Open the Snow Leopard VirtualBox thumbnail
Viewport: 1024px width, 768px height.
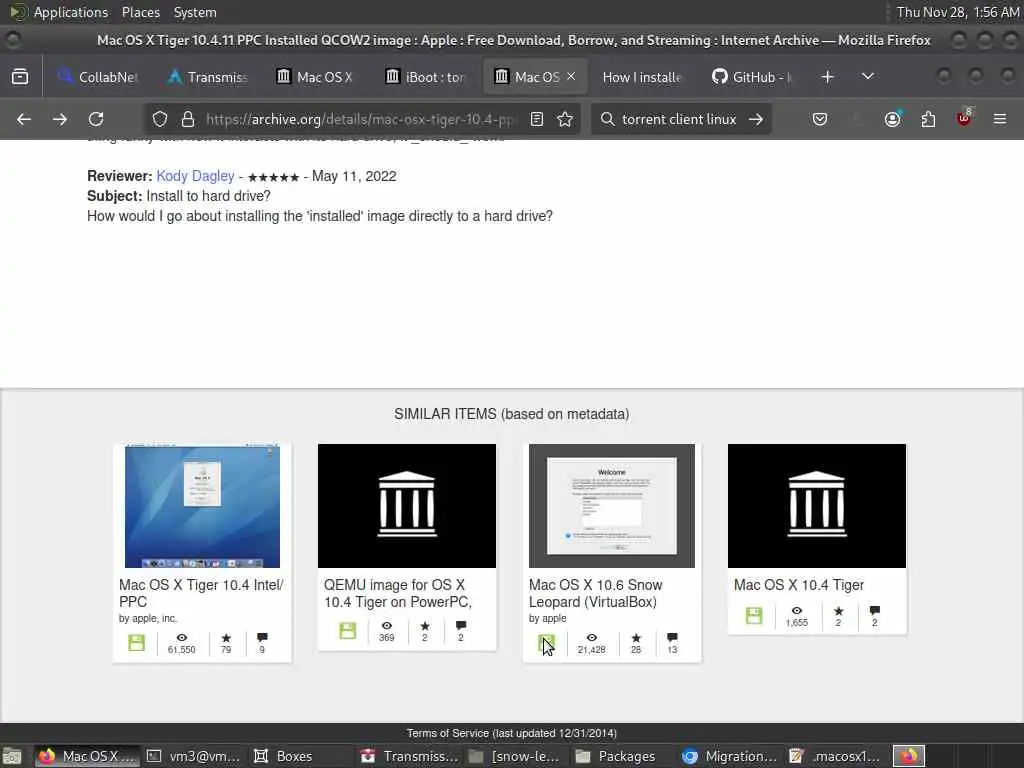pyautogui.click(x=612, y=506)
